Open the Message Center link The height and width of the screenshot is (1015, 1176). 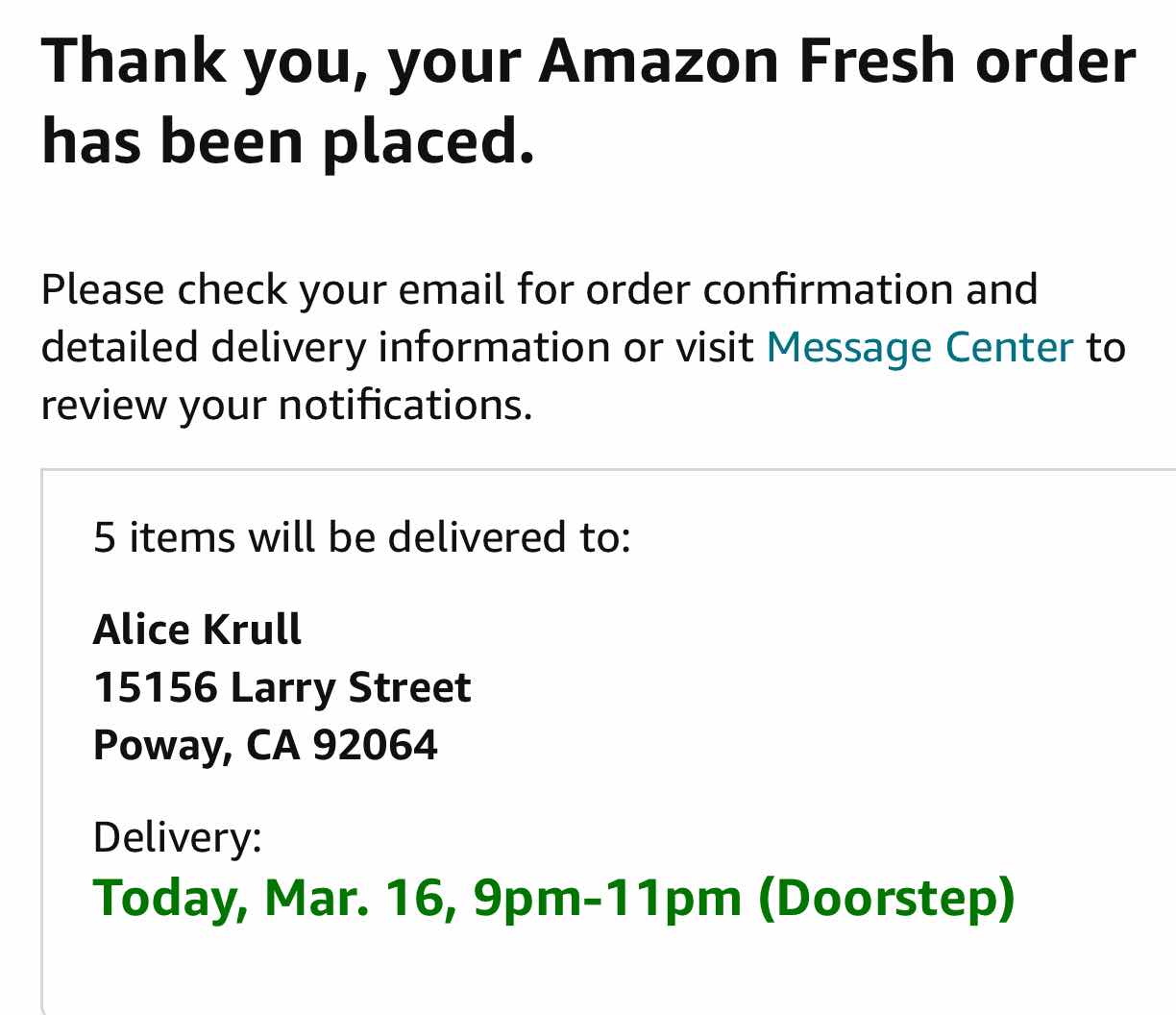click(x=919, y=348)
